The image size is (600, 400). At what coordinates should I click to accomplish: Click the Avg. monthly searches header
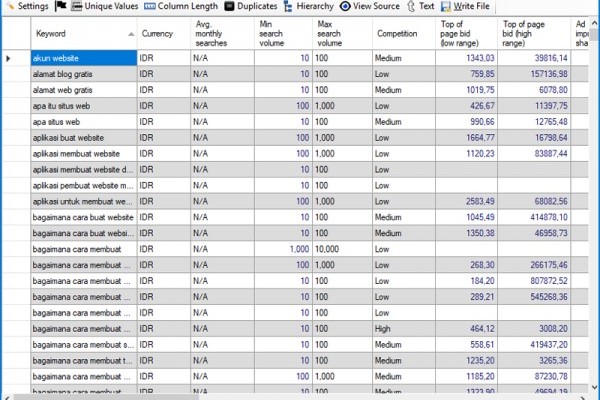click(x=222, y=34)
